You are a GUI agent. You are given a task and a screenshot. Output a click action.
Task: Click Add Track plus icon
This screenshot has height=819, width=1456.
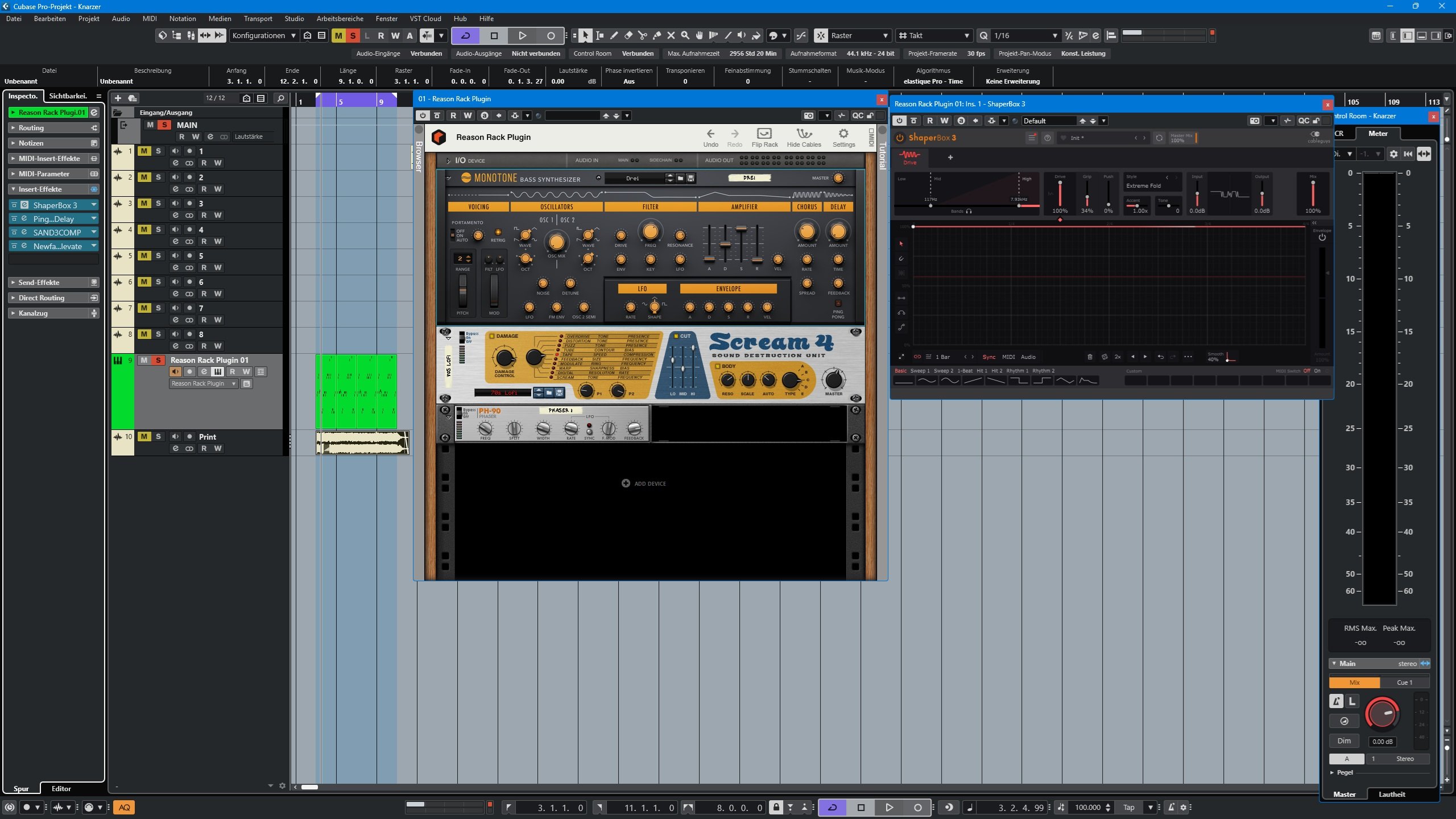point(118,98)
